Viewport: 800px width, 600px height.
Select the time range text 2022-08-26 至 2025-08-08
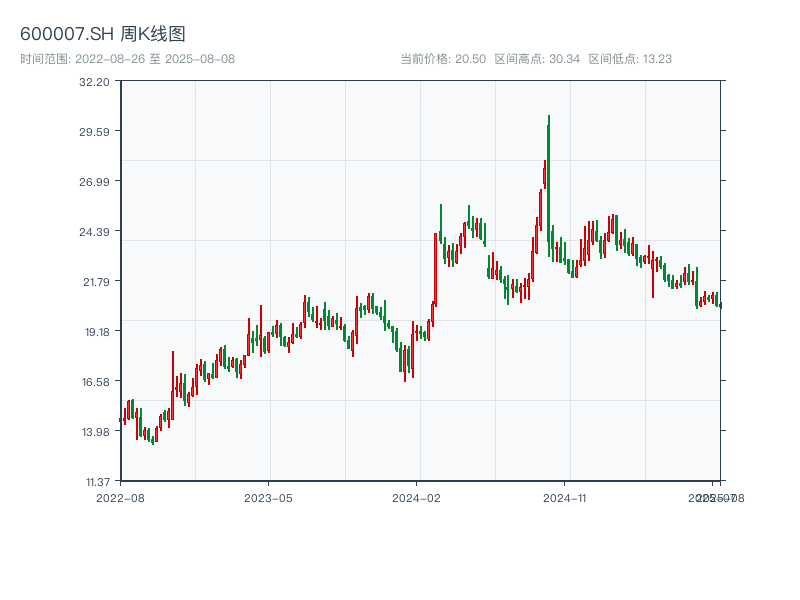click(x=155, y=59)
